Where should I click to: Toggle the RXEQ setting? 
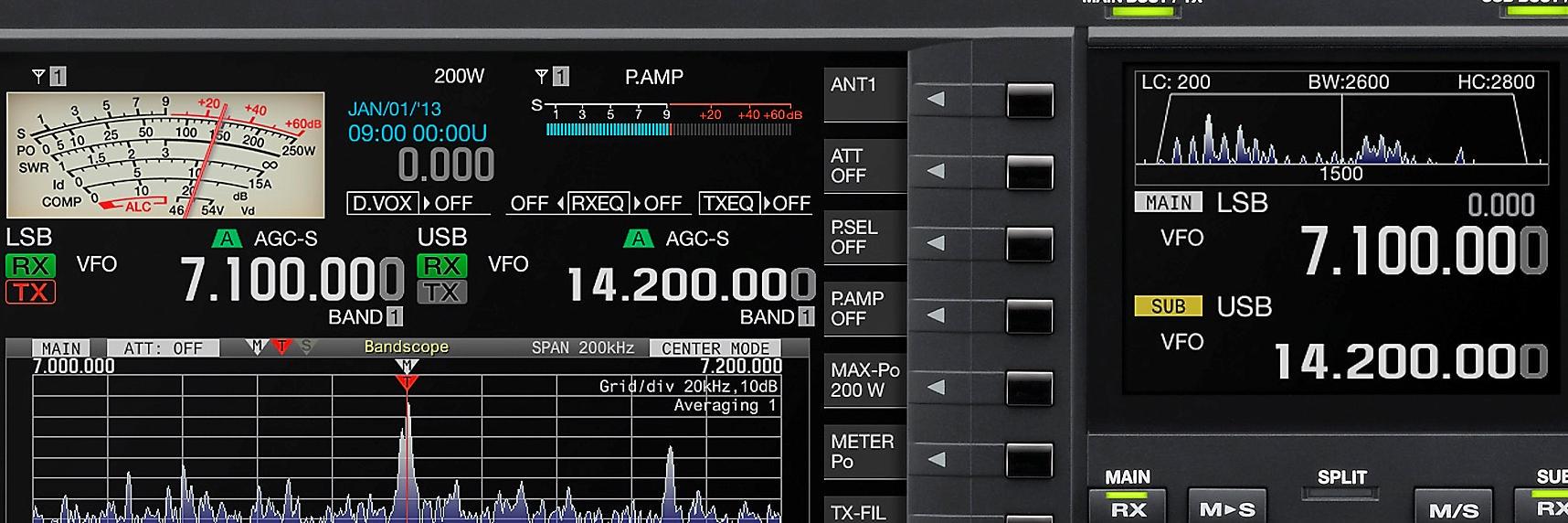coord(597,203)
